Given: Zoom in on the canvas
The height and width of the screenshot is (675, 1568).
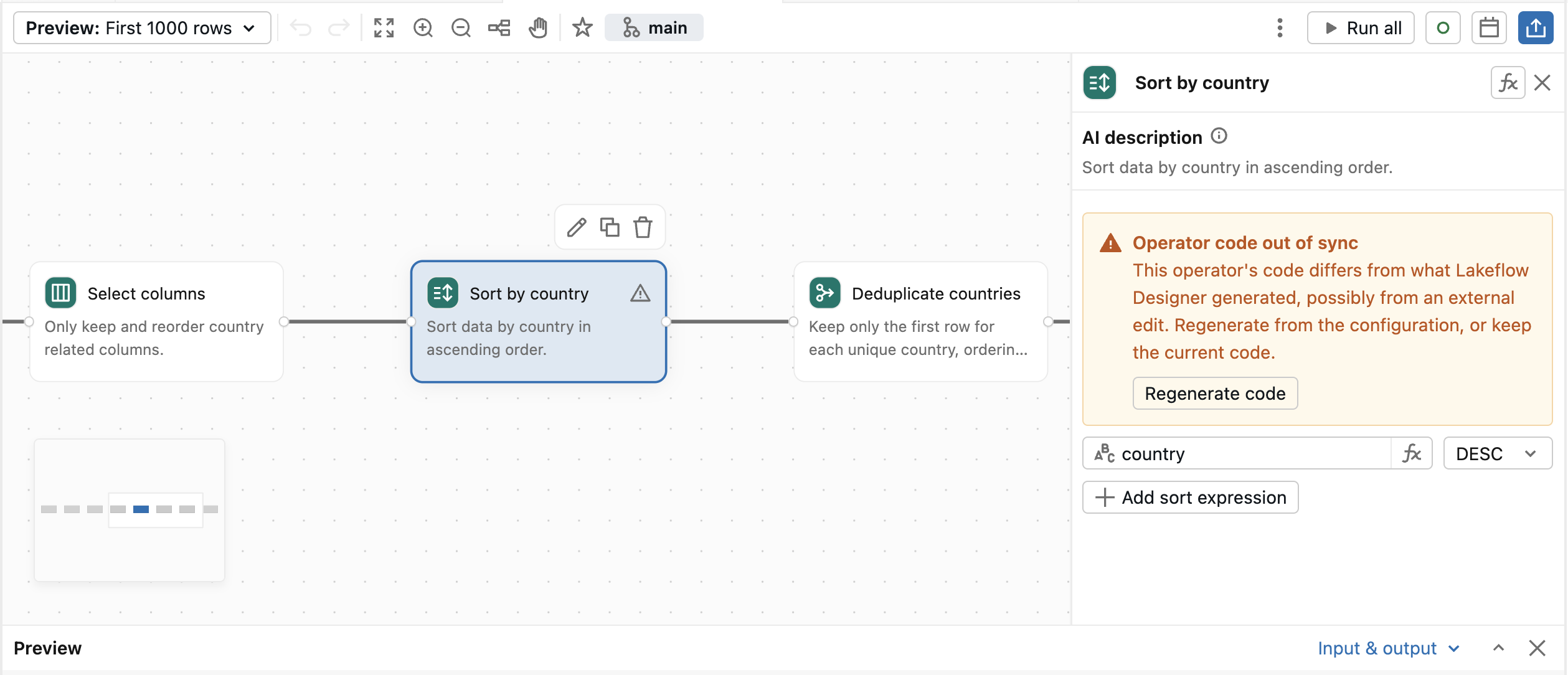Looking at the screenshot, I should click(x=423, y=28).
